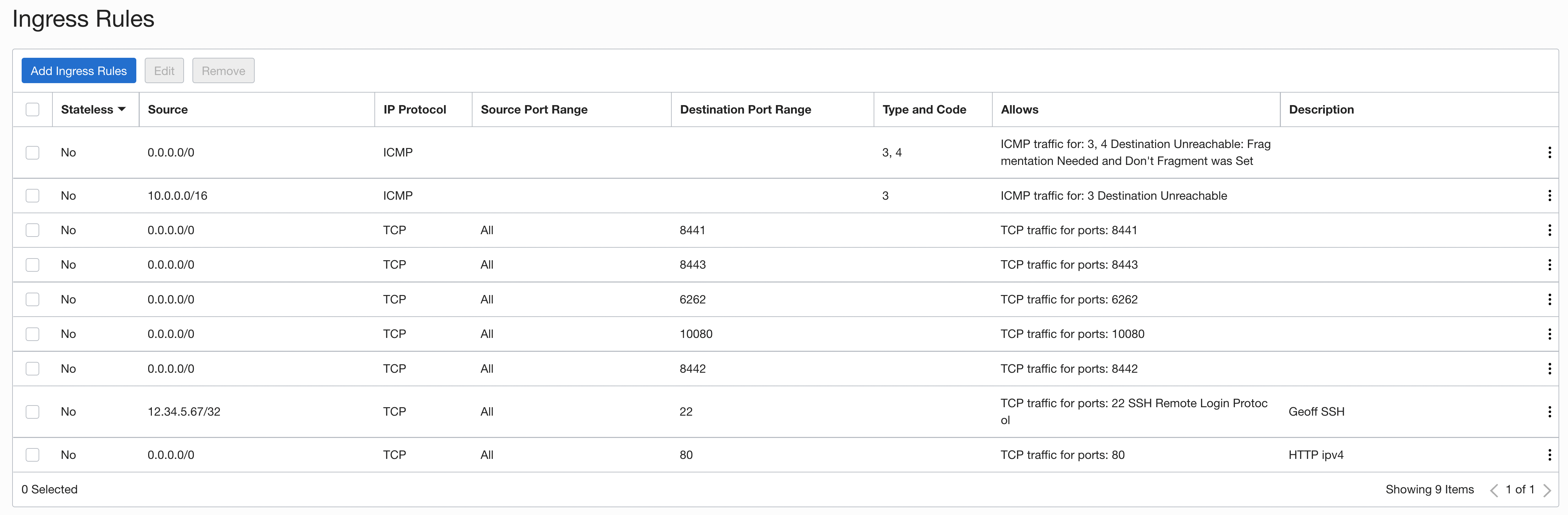Open actions menu for 10.0.0.0/16 ICMP rule
Screen dimensions: 1568x515
[1549, 195]
